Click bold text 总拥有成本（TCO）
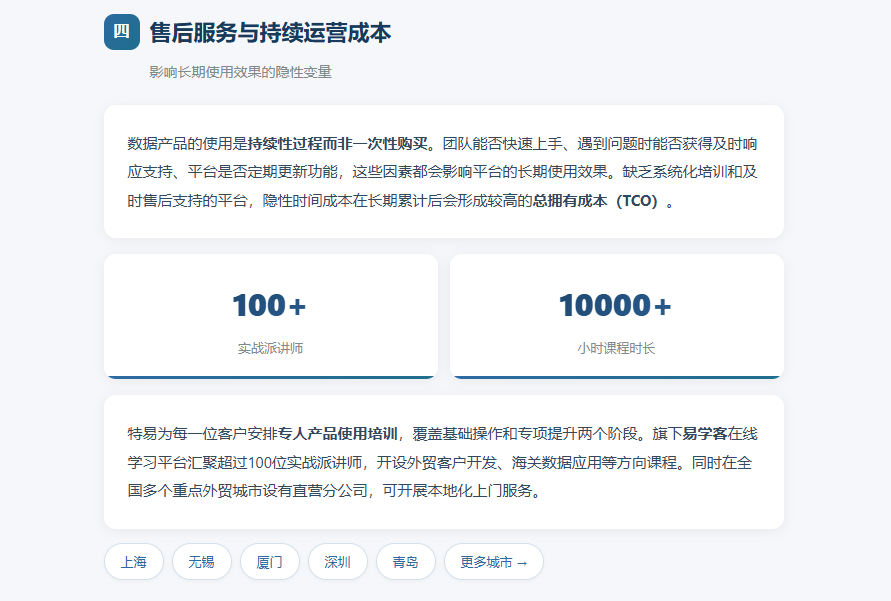Image resolution: width=891 pixels, height=601 pixels. pos(598,201)
